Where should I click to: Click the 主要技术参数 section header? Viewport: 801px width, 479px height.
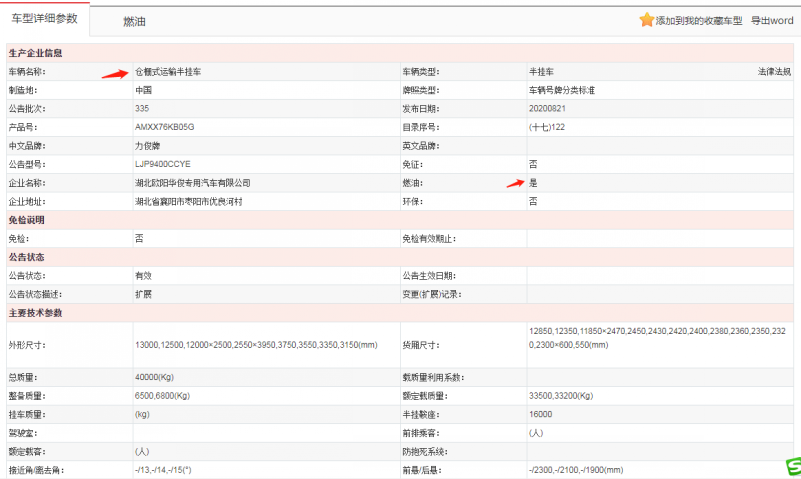(36, 313)
